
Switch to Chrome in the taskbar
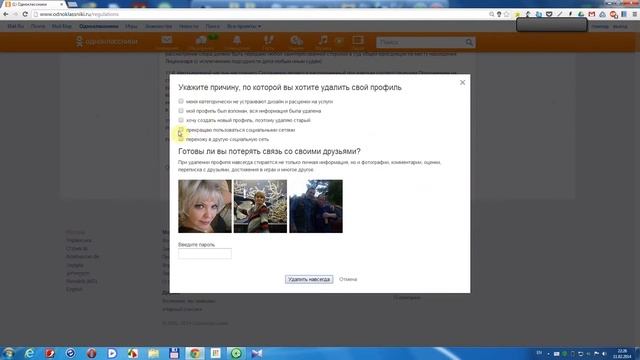(195, 353)
